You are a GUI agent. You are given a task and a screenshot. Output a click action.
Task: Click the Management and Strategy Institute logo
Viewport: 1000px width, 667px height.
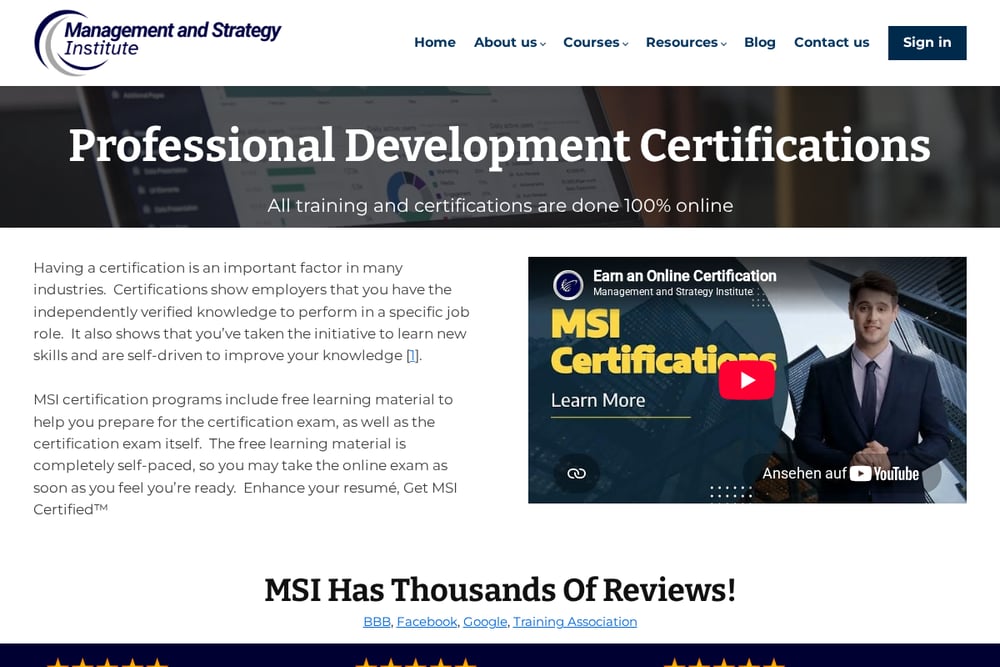[158, 42]
